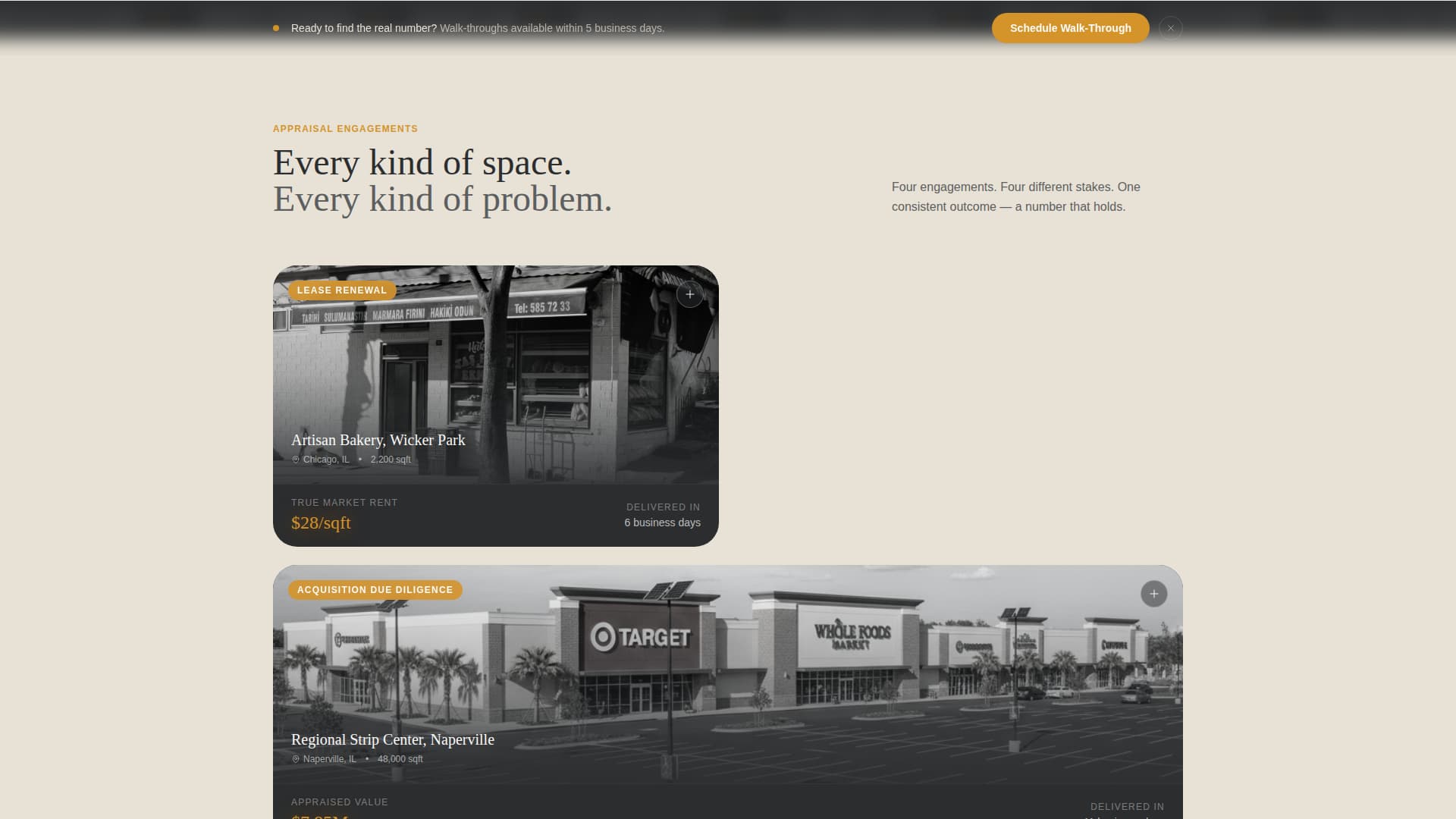Click the LEASE RENEWAL badge
1456x819 pixels.
341,290
